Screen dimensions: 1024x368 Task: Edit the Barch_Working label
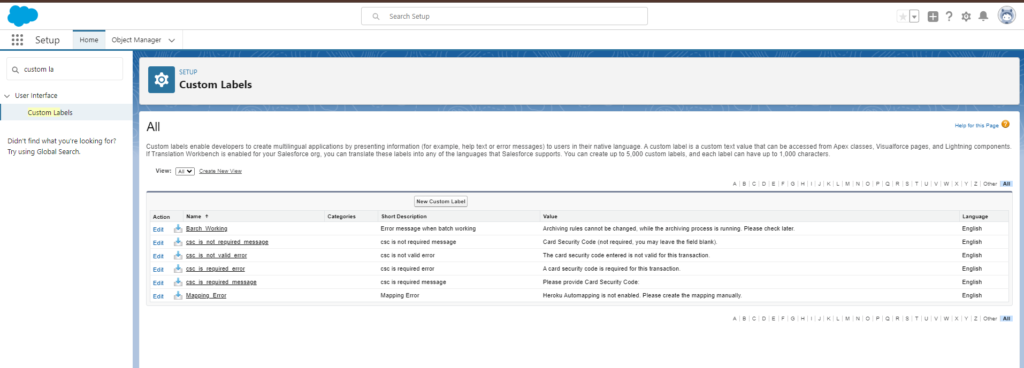point(158,229)
